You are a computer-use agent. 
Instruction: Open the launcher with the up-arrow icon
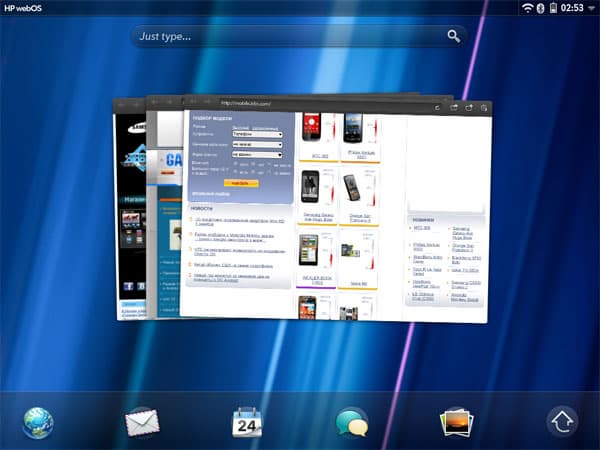click(x=562, y=422)
